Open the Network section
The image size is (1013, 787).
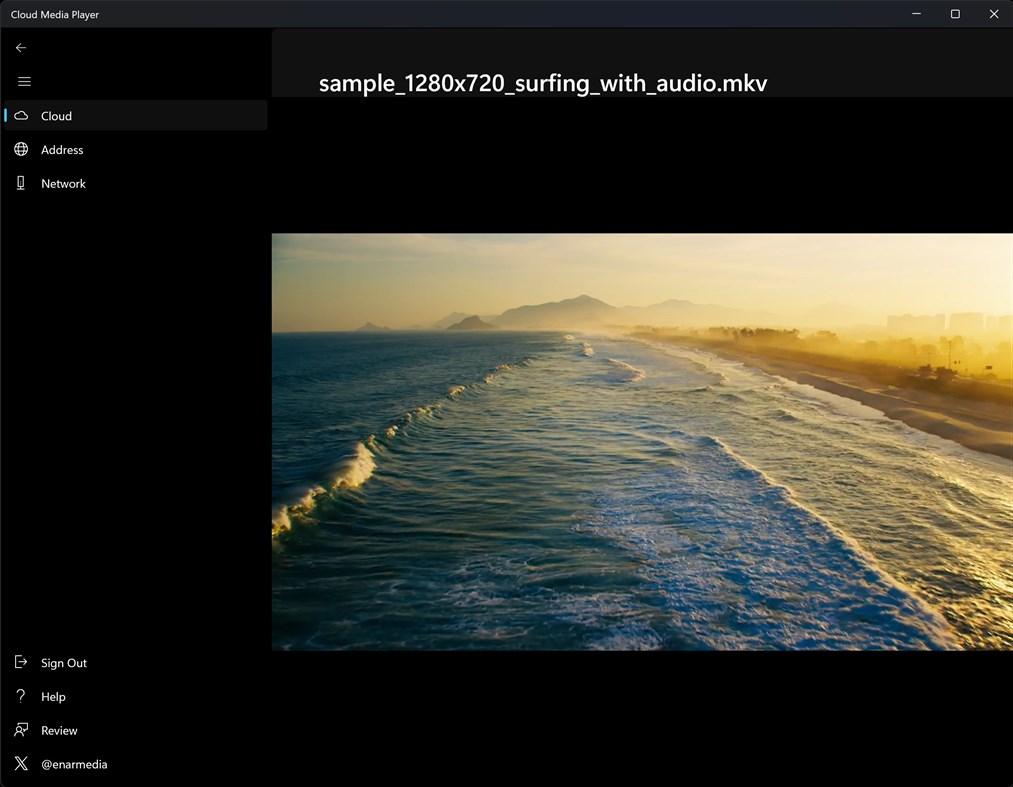(63, 183)
